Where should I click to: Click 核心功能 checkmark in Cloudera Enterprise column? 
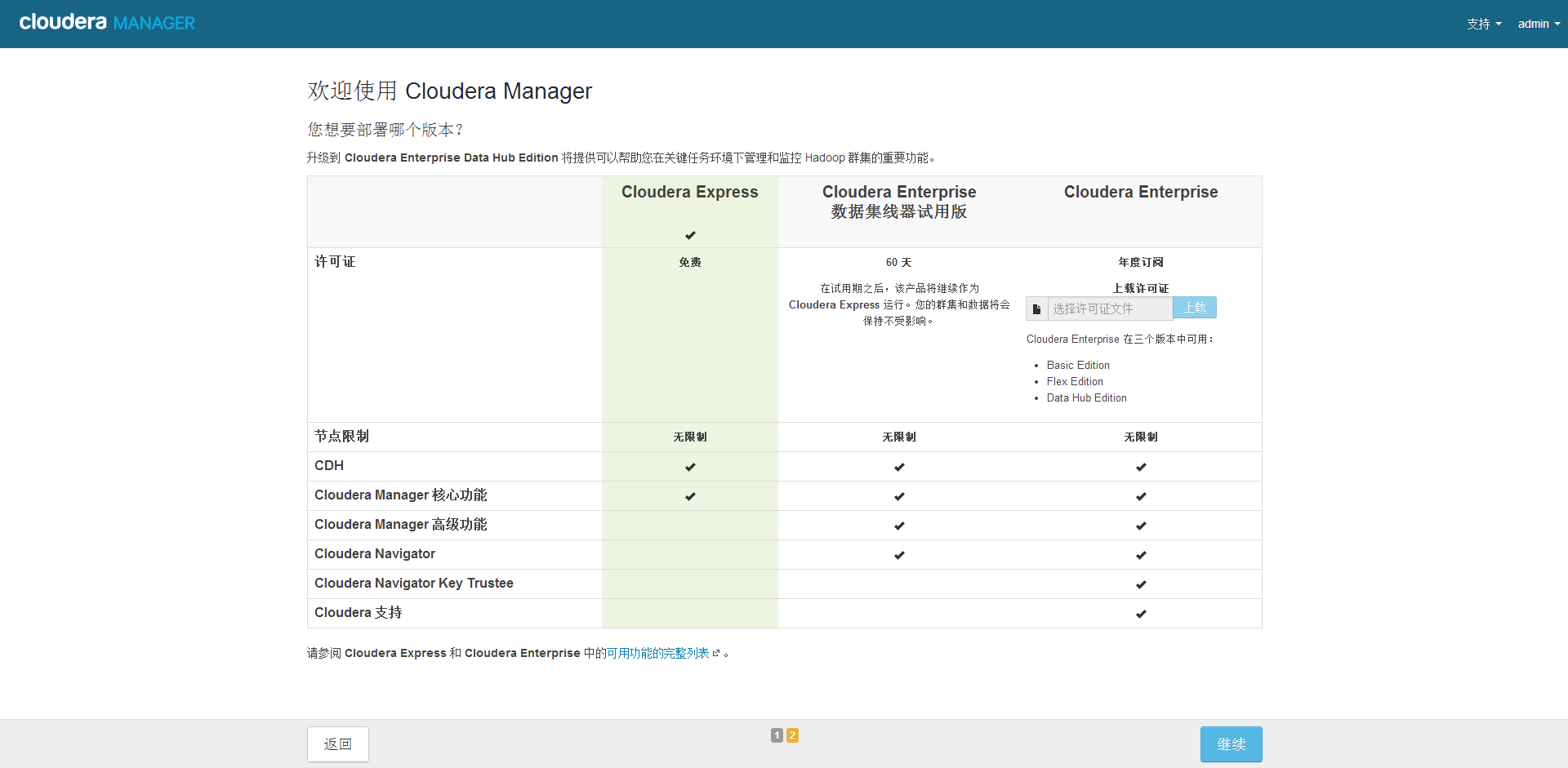(1141, 496)
